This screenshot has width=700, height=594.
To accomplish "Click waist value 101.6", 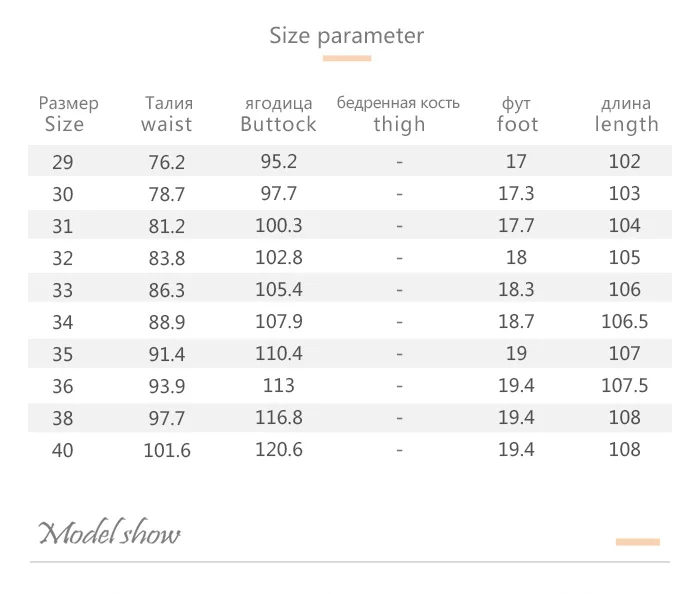I will (x=167, y=450).
